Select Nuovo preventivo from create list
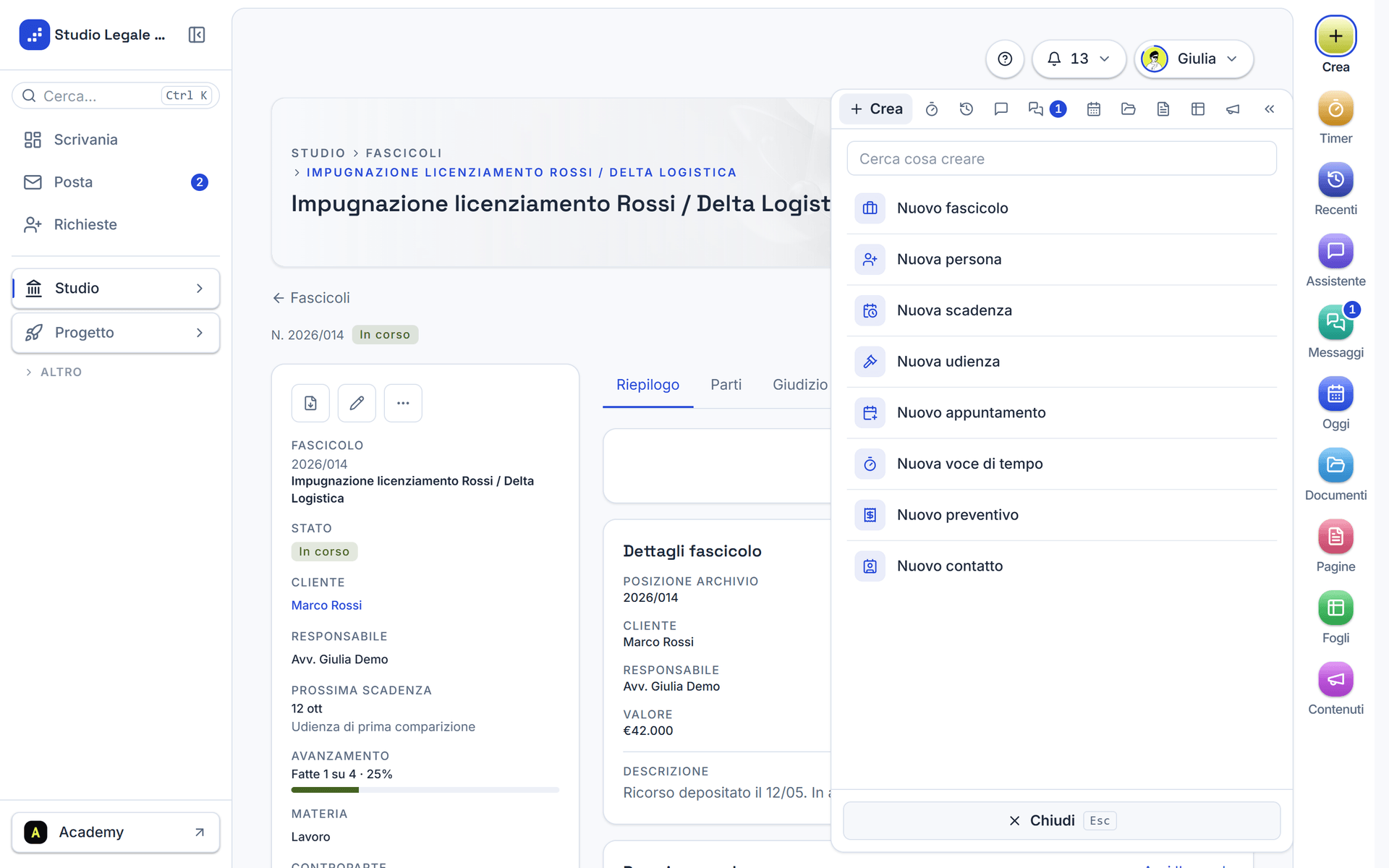Image resolution: width=1389 pixels, height=868 pixels. [x=1061, y=515]
